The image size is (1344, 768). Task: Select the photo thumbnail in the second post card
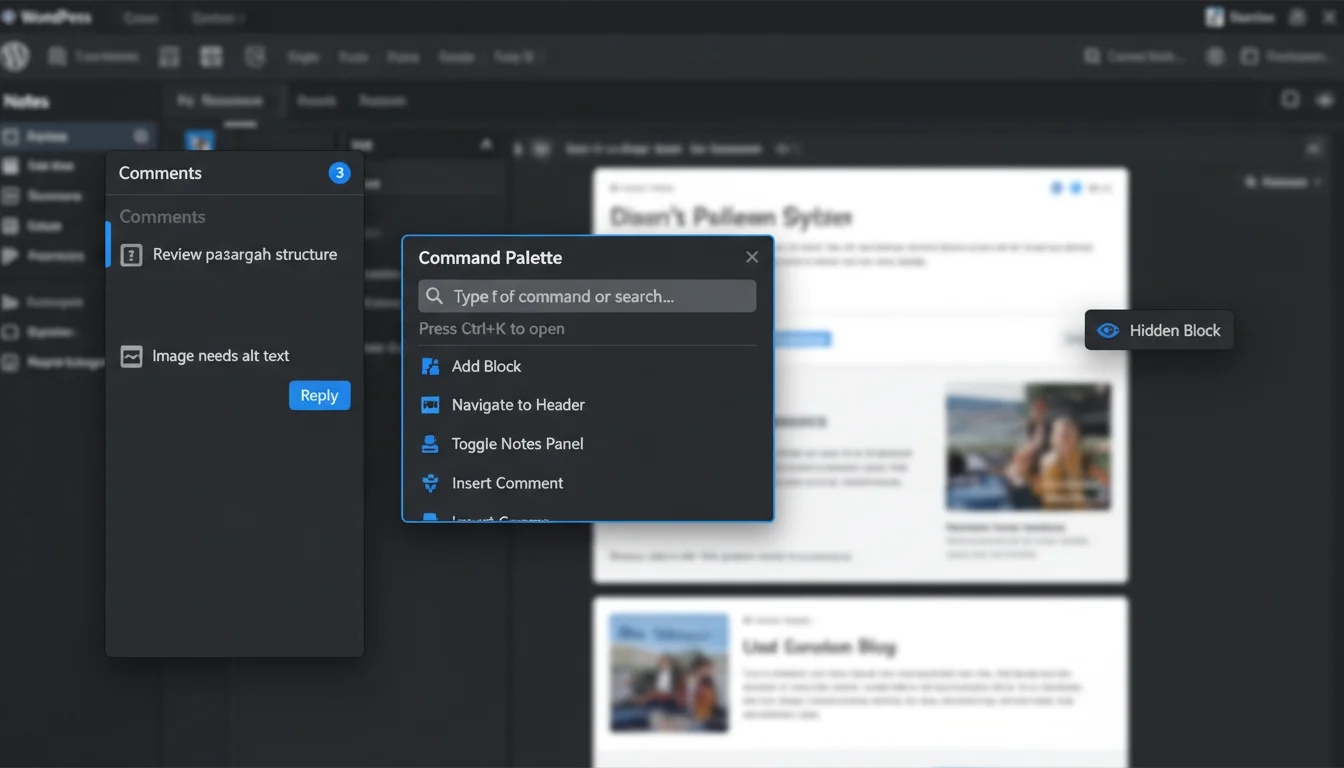pyautogui.click(x=669, y=673)
